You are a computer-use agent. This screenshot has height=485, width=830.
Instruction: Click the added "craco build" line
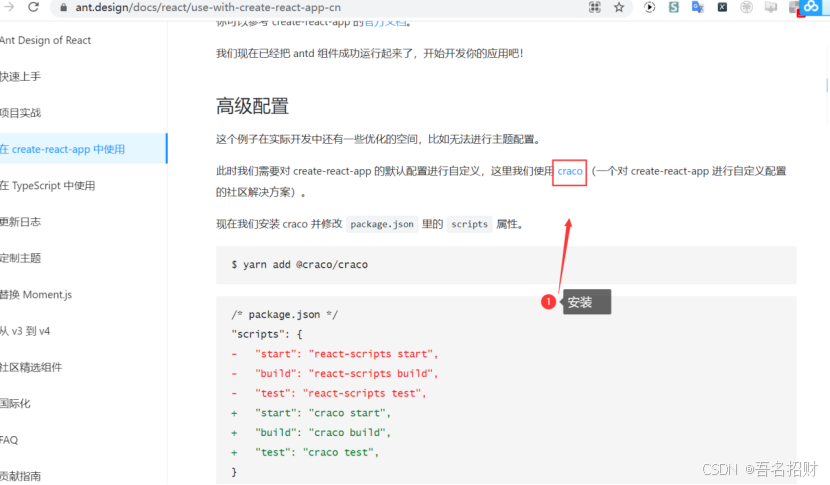311,433
